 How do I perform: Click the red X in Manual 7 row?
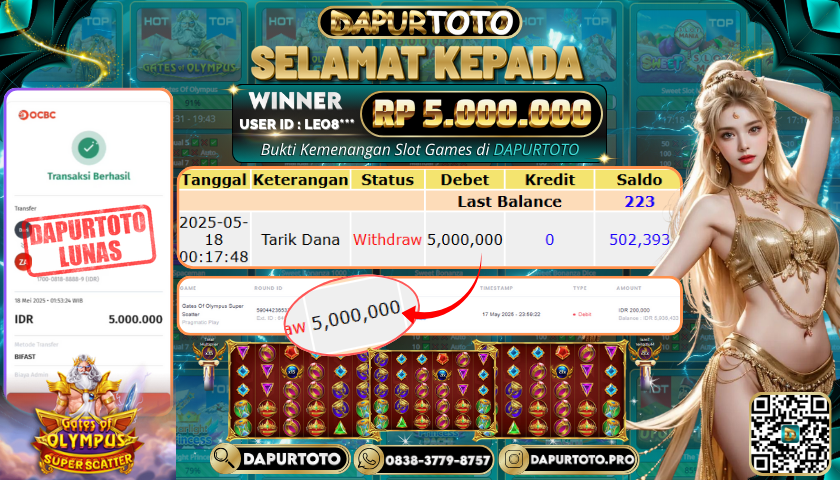point(197,162)
